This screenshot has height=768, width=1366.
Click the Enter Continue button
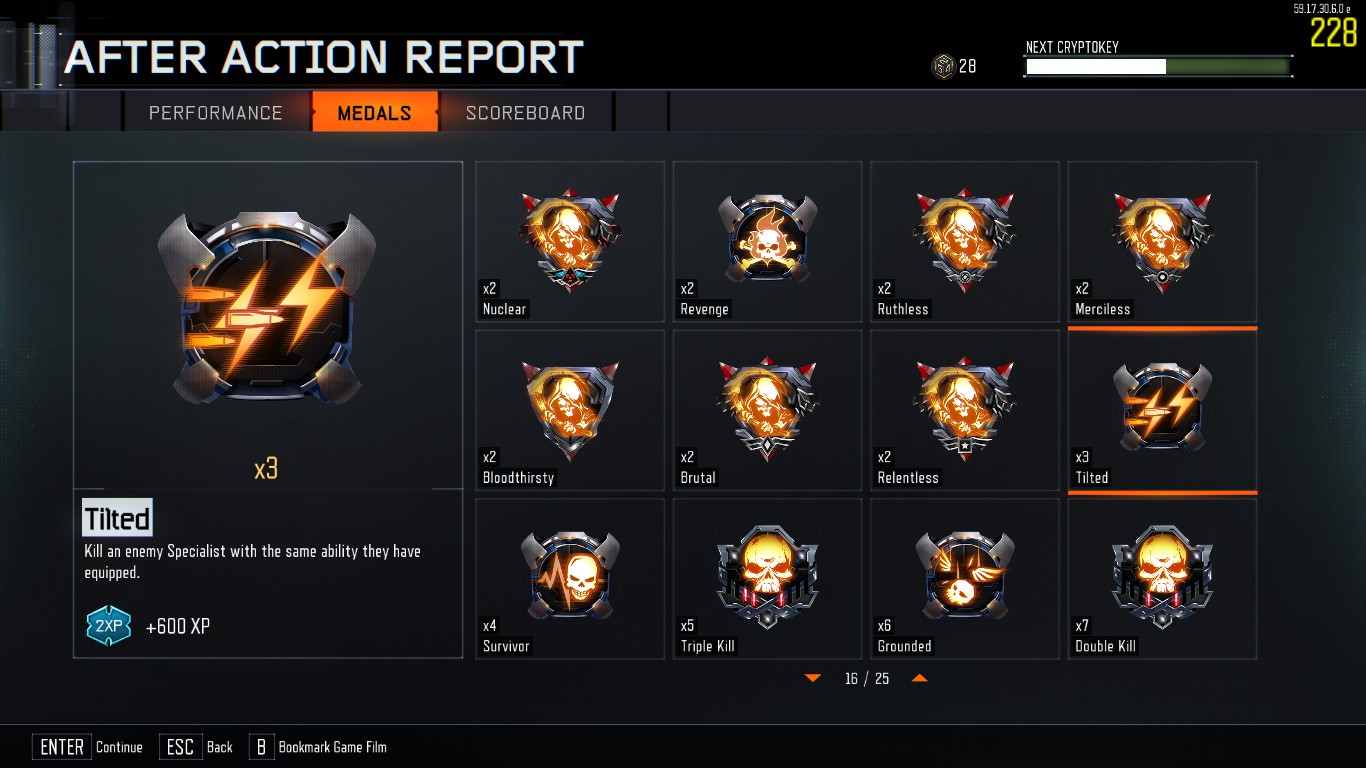[88, 747]
